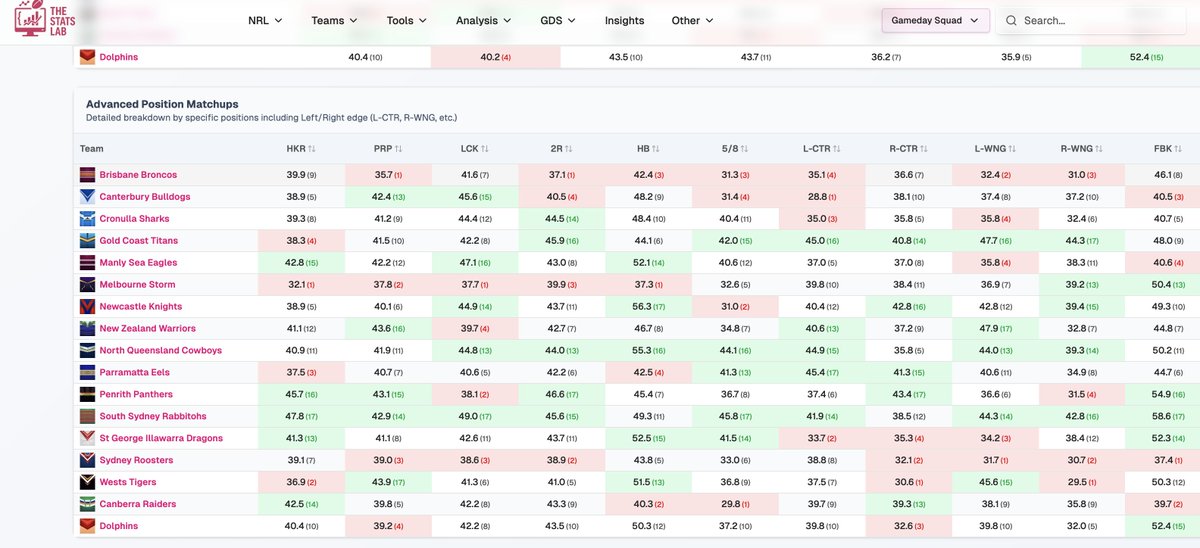Sort by R-WNG column arrows
This screenshot has width=1200, height=548.
[x=1100, y=150]
